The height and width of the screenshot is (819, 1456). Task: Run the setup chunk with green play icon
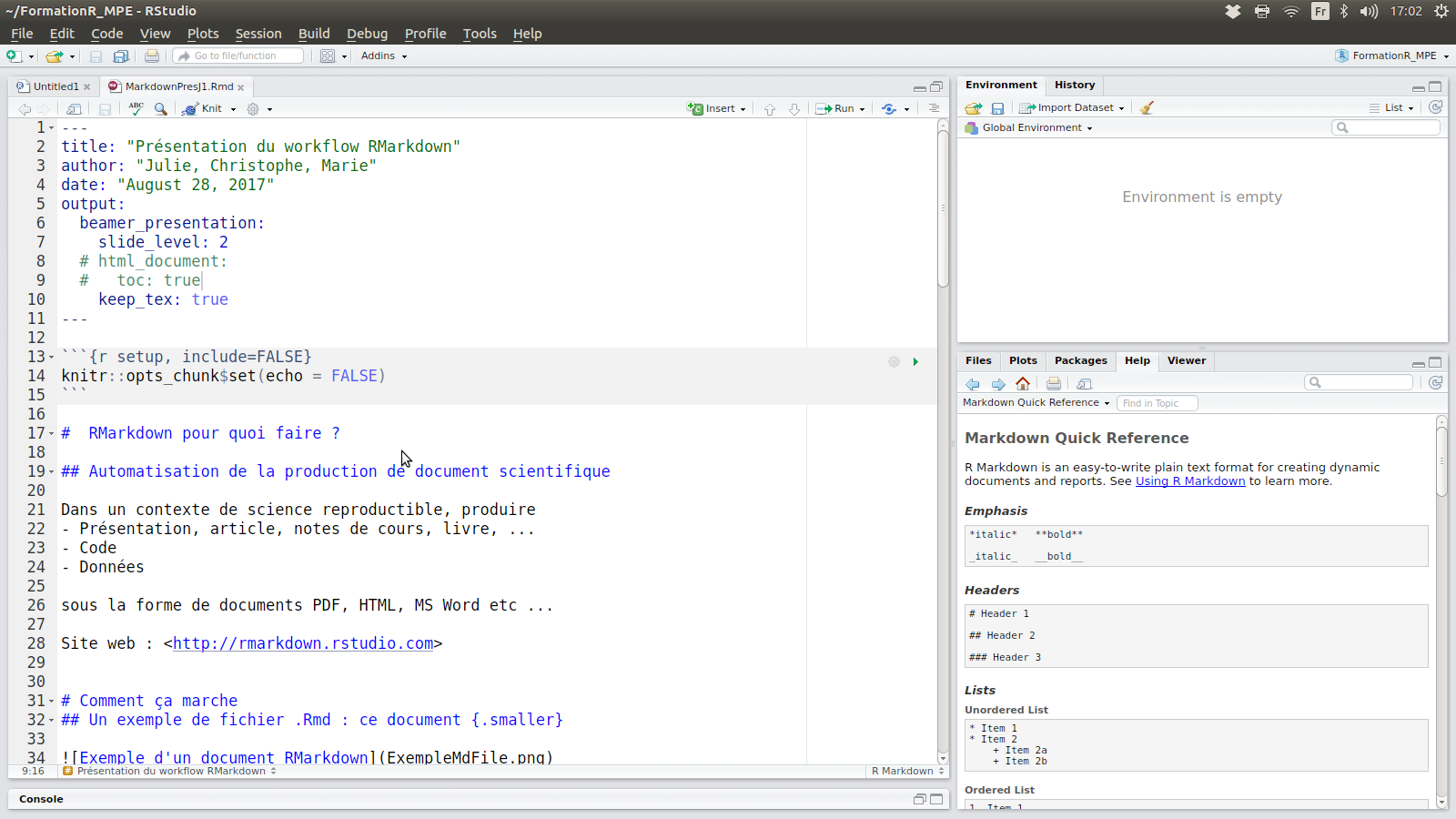915,362
